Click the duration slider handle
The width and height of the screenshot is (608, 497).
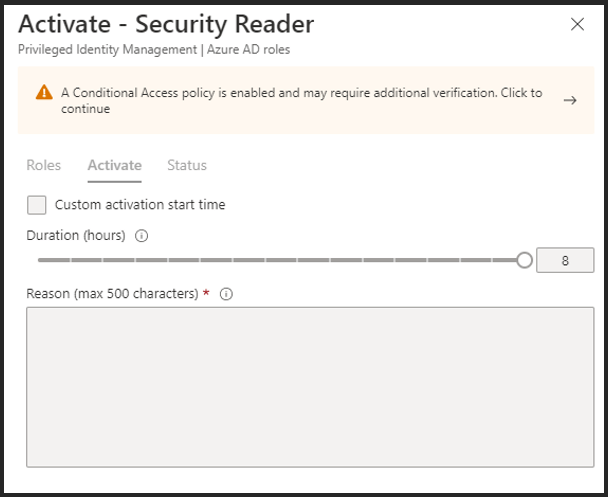point(525,261)
